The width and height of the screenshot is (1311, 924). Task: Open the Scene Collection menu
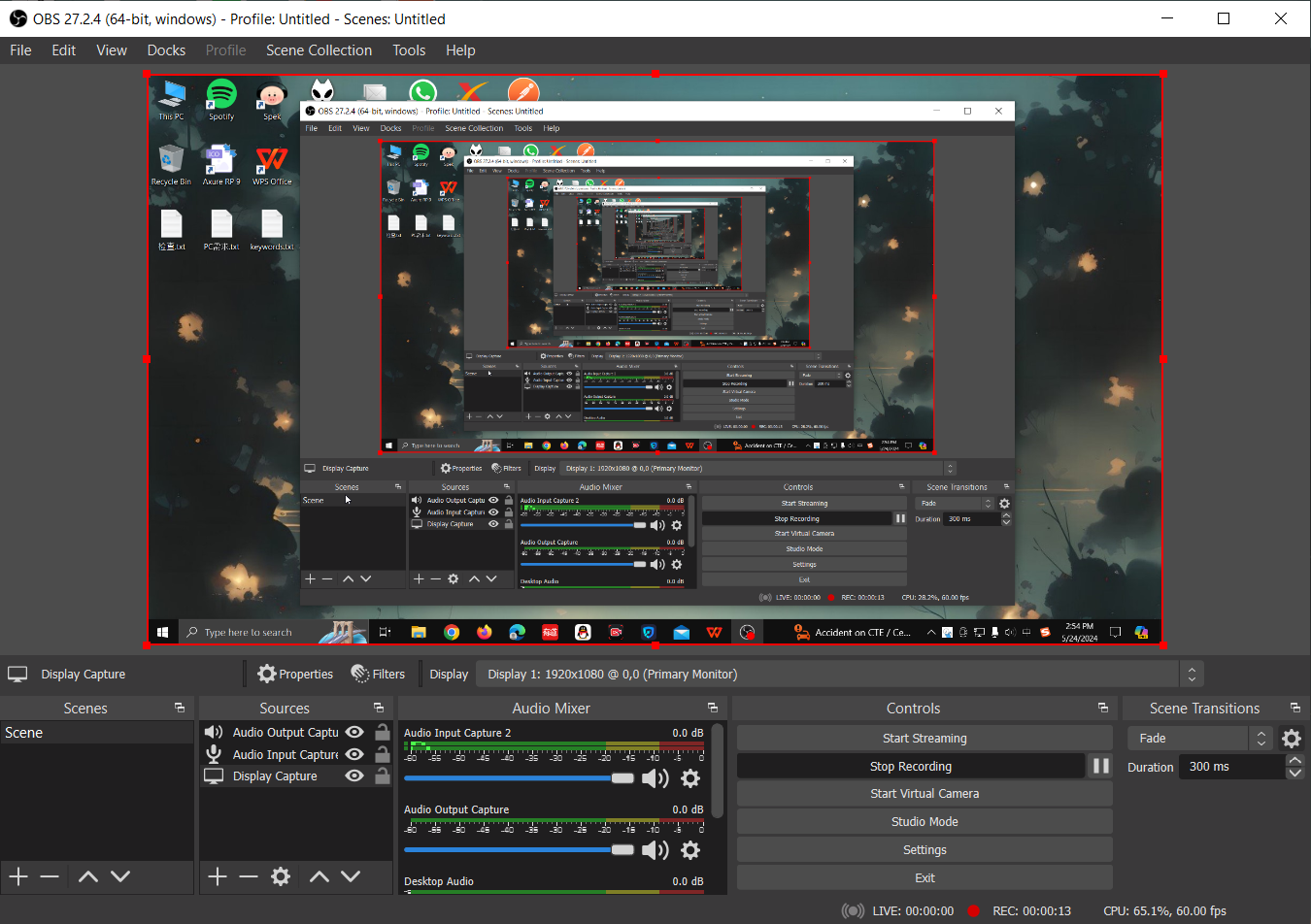(x=319, y=50)
